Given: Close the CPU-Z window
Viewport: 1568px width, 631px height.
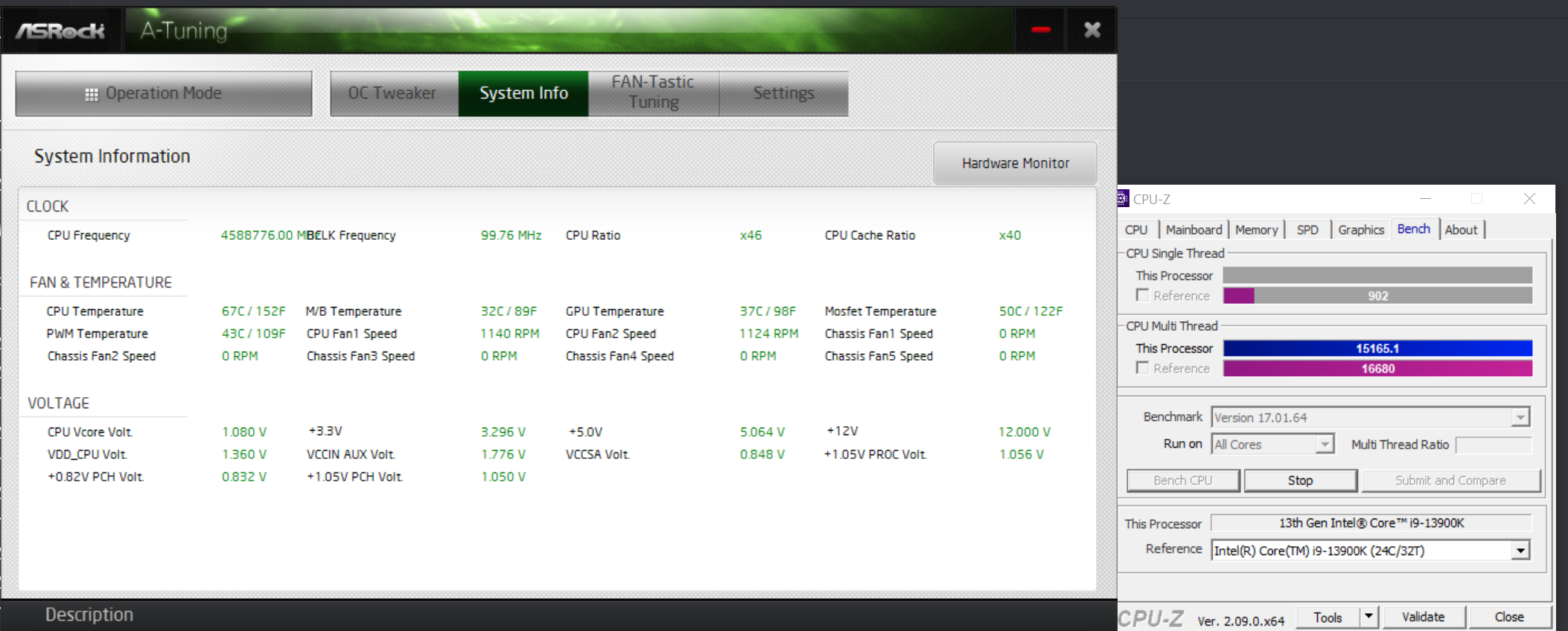Looking at the screenshot, I should pos(1529,199).
